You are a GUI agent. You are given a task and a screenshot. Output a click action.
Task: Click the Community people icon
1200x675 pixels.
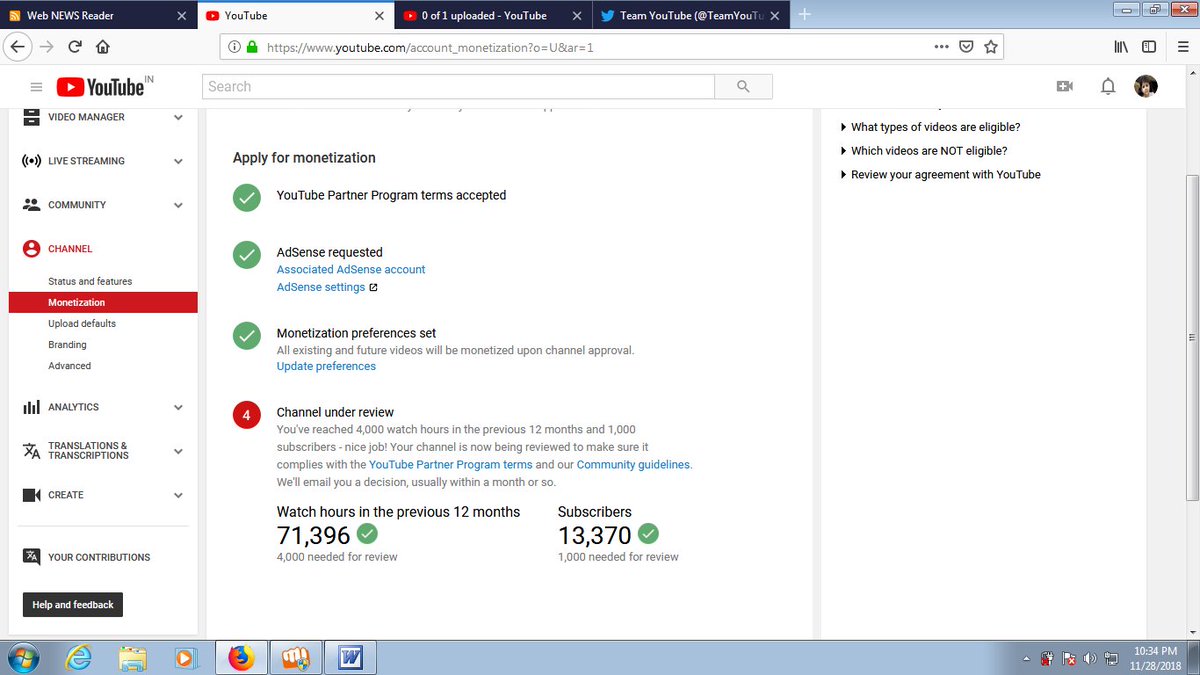(31, 205)
